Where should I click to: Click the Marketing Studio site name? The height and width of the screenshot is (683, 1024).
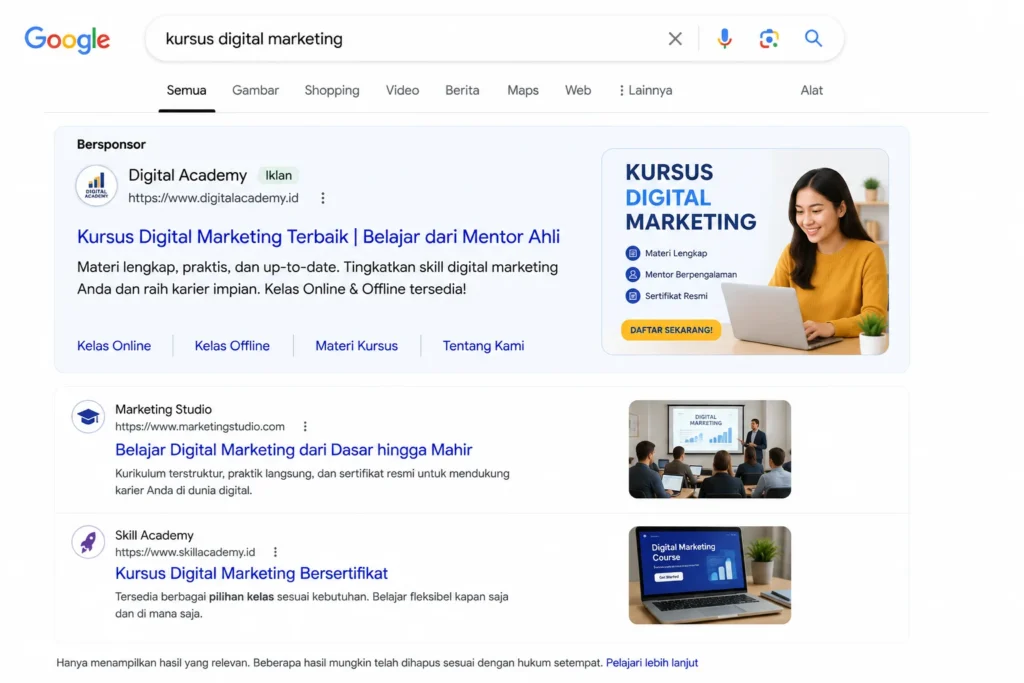163,409
